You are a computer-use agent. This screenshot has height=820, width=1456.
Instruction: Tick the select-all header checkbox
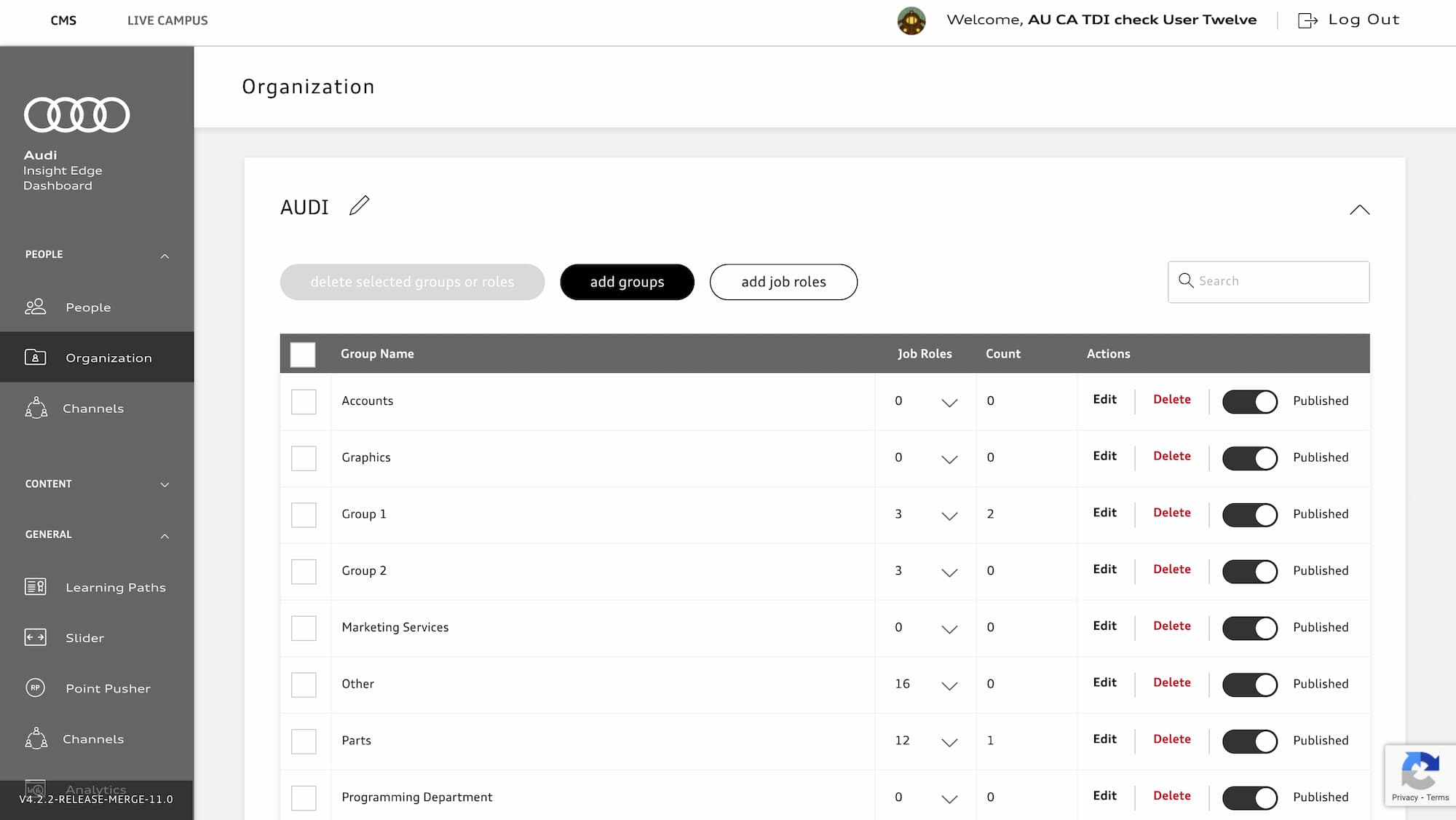point(303,355)
